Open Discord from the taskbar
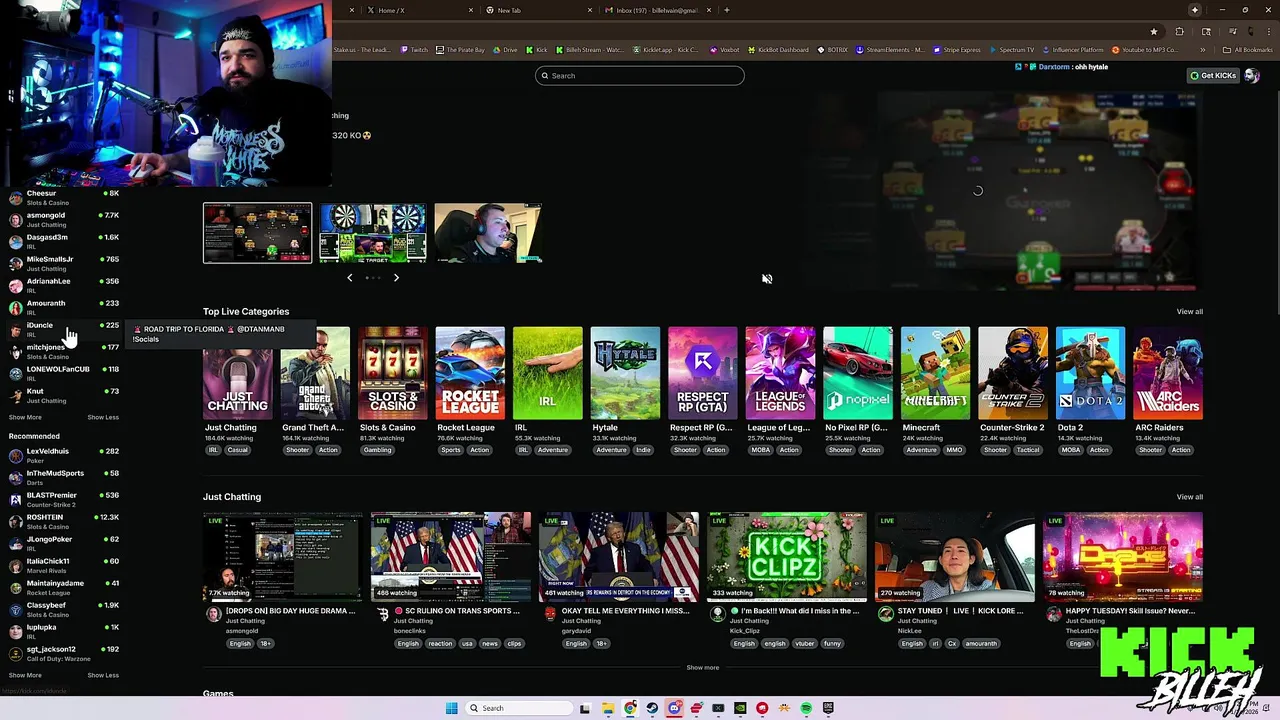Screen dimensions: 1280x720 (674, 708)
